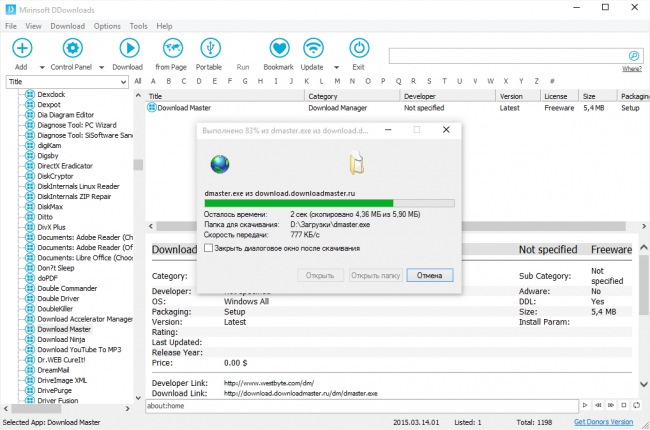The image size is (650, 430).
Task: Click the Bookmark heart icon
Action: coord(279,48)
